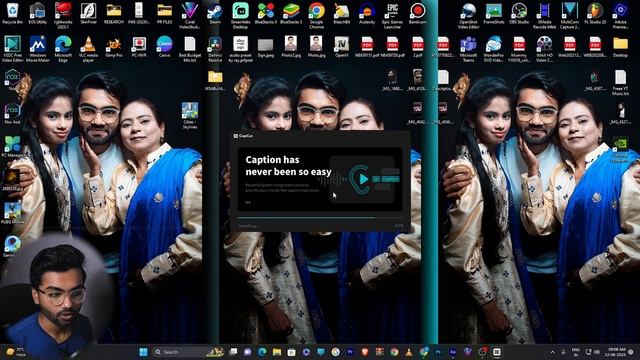This screenshot has height=360, width=640.
Task: Open After Effects from taskbar
Action: coord(453,352)
